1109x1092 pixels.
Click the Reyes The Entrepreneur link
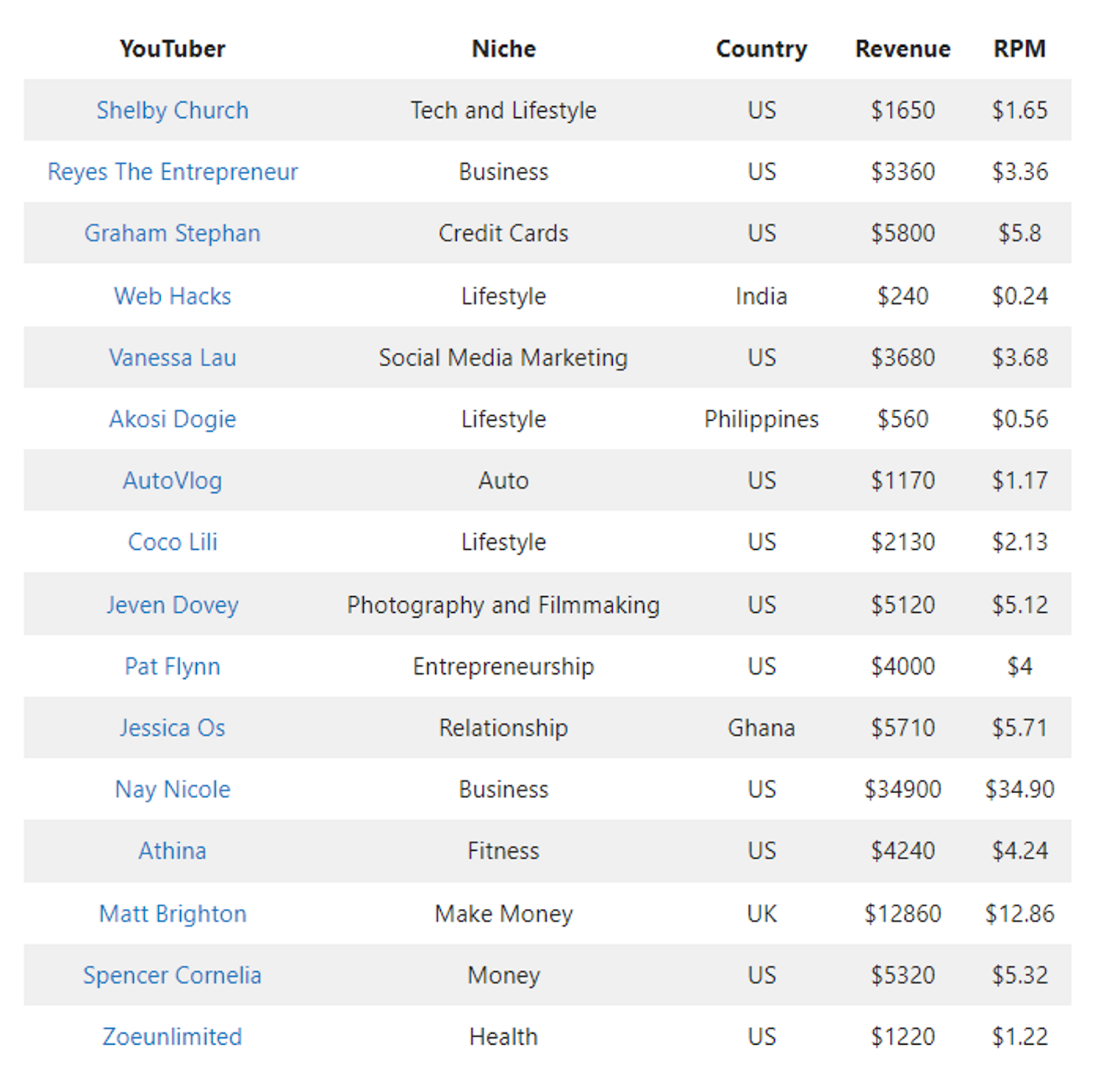click(172, 171)
